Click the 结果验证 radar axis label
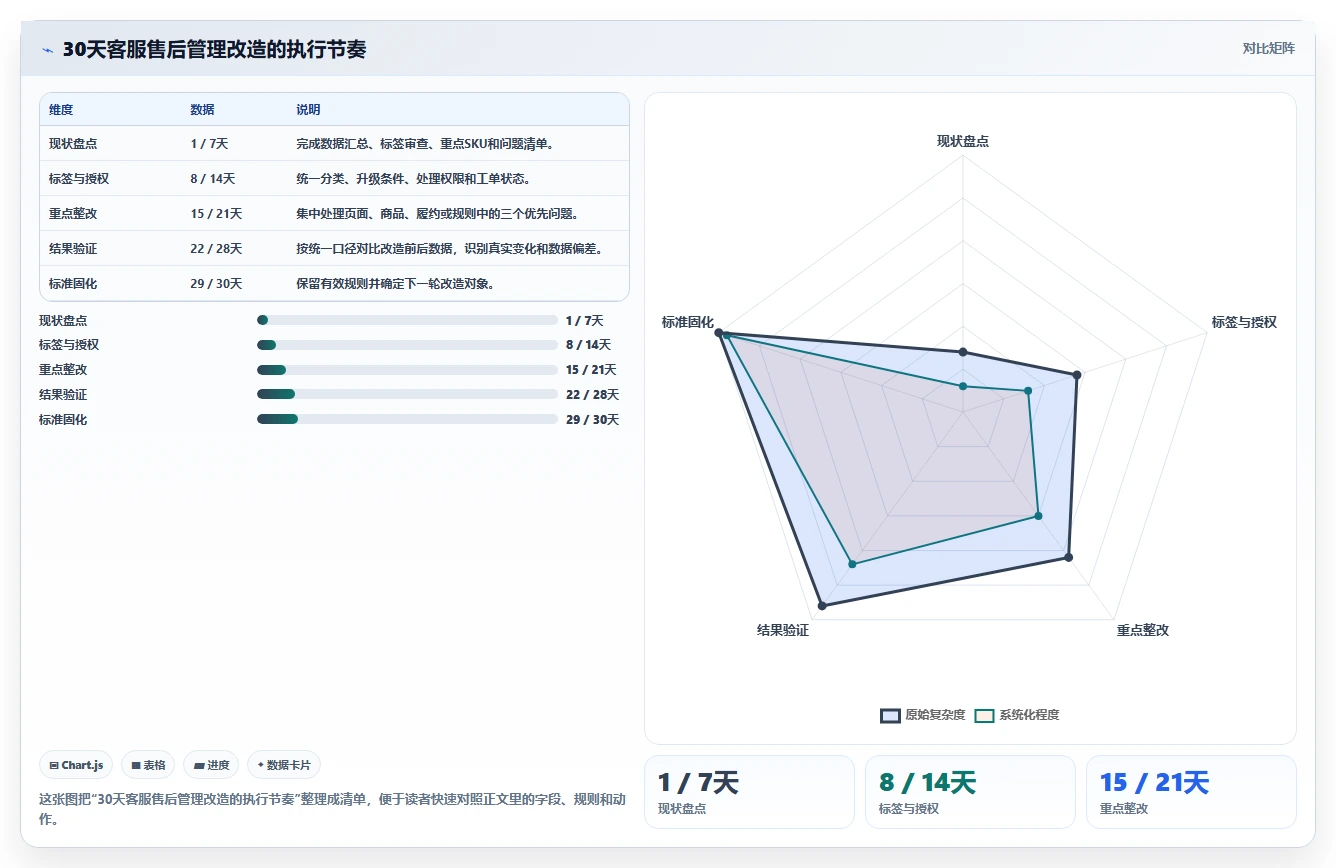The image size is (1336, 868). [783, 630]
